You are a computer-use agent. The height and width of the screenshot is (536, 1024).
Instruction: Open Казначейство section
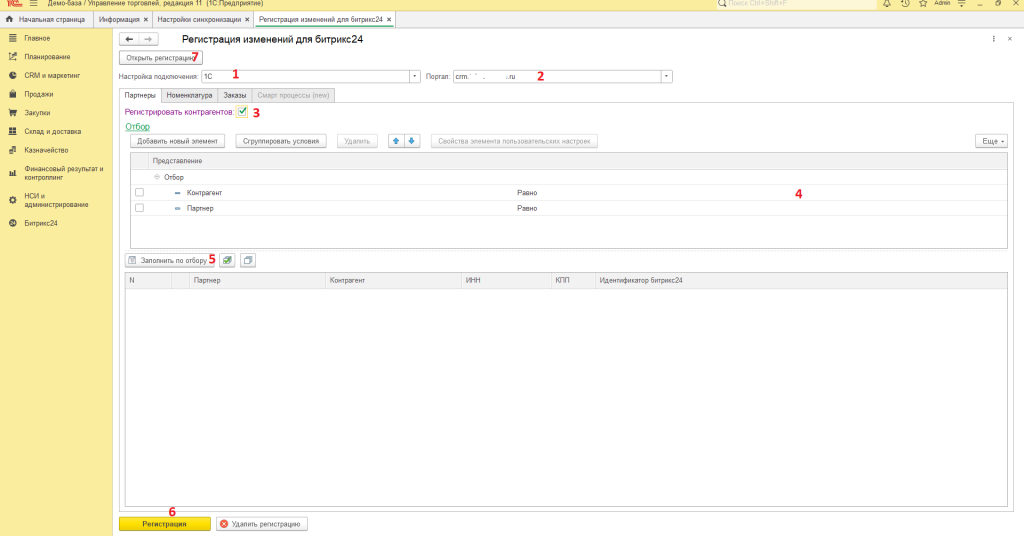pos(46,150)
